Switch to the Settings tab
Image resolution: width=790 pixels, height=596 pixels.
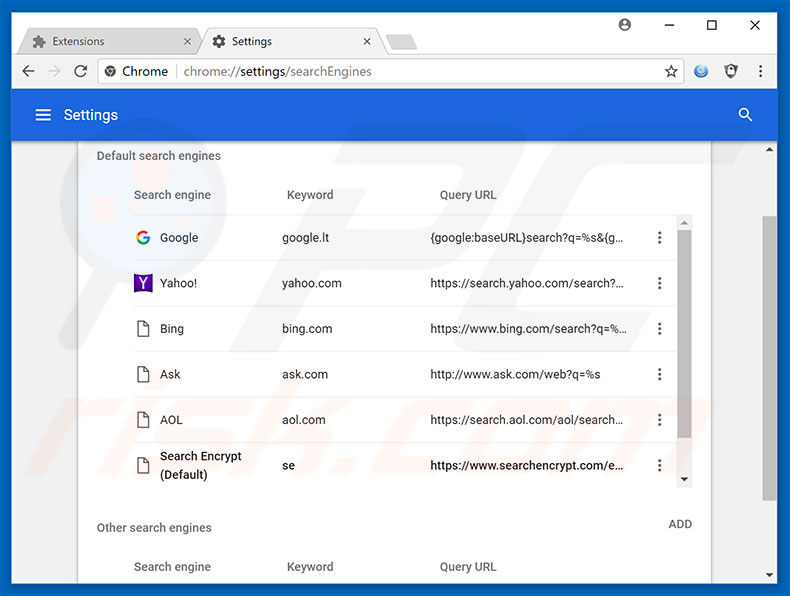[x=292, y=41]
